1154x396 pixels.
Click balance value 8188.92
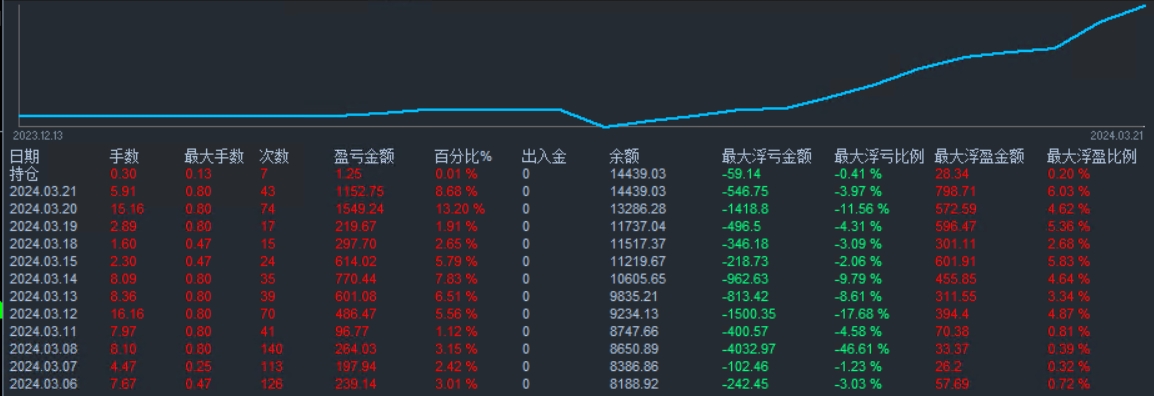click(634, 383)
